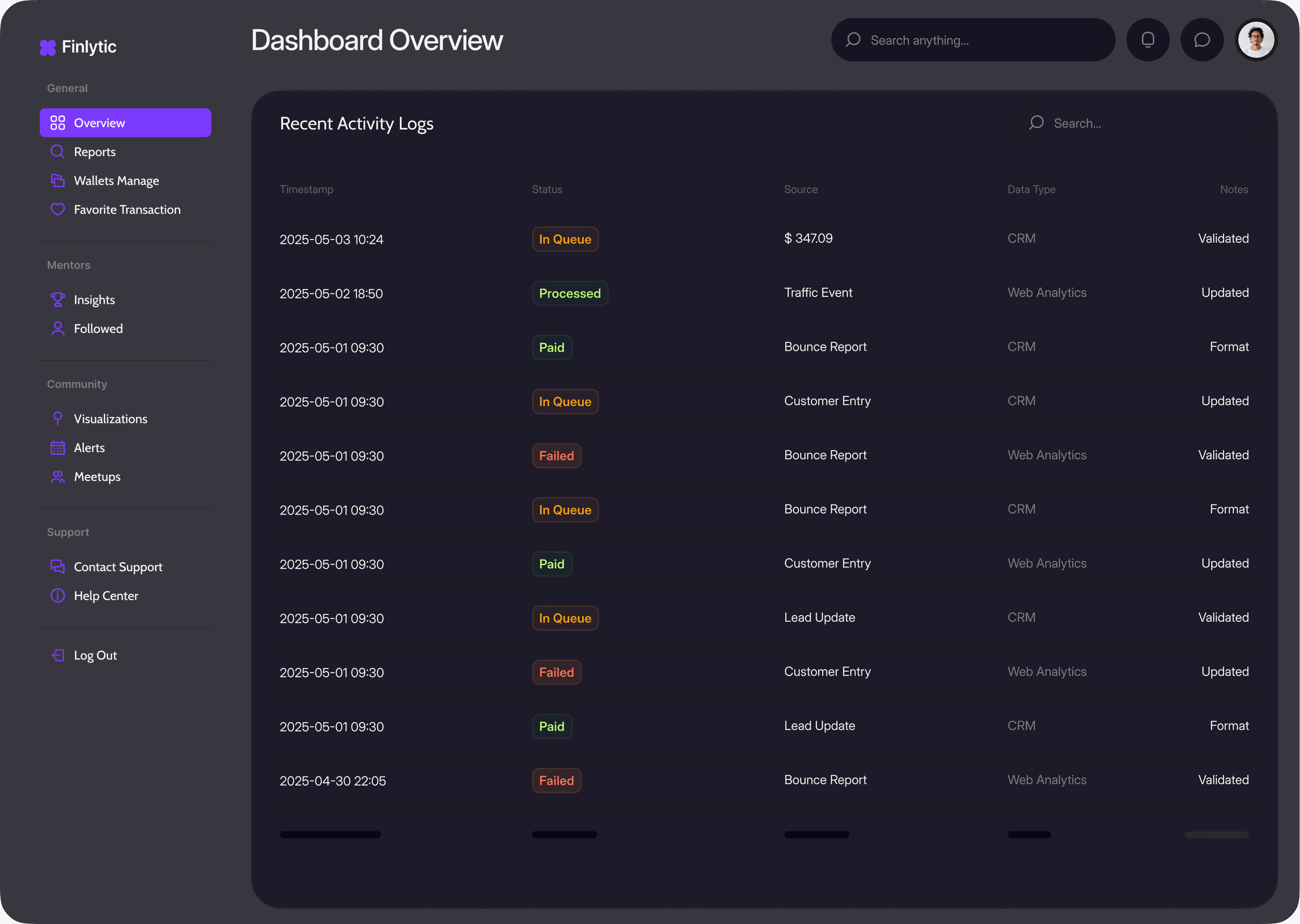Click the Timestamp column header
This screenshot has width=1300, height=924.
click(x=306, y=189)
